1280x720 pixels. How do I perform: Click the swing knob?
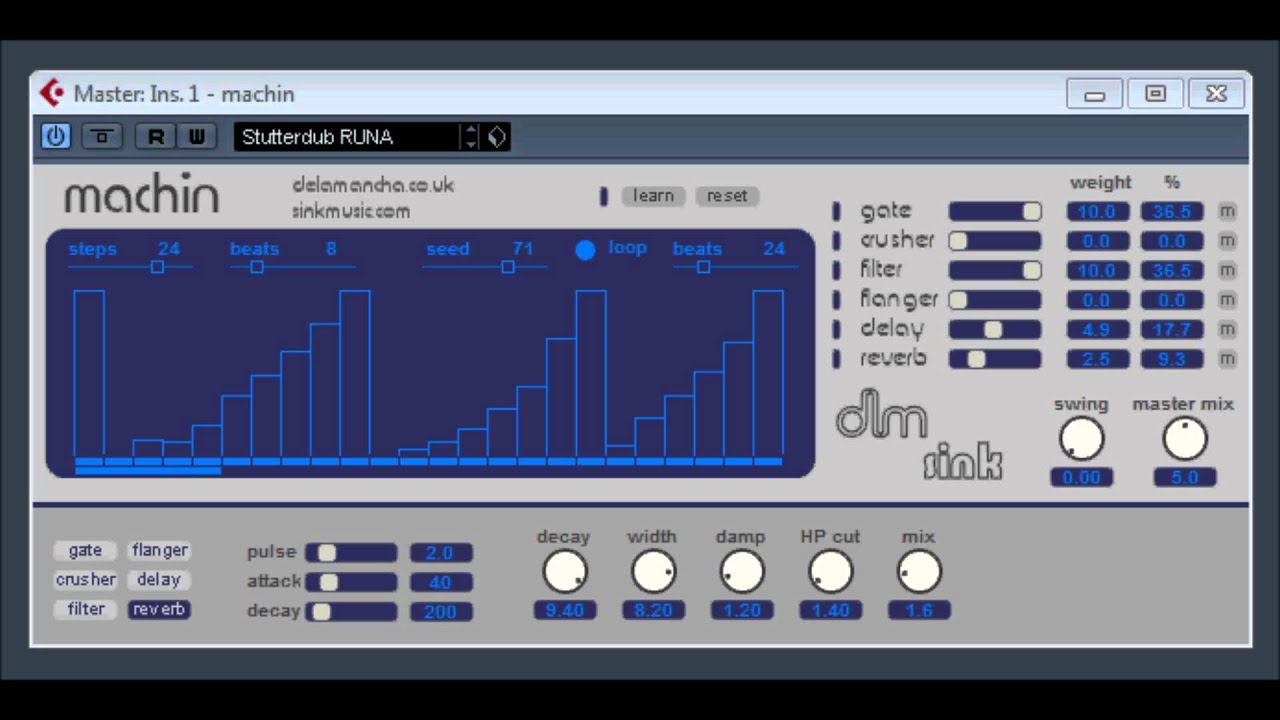tap(1081, 439)
